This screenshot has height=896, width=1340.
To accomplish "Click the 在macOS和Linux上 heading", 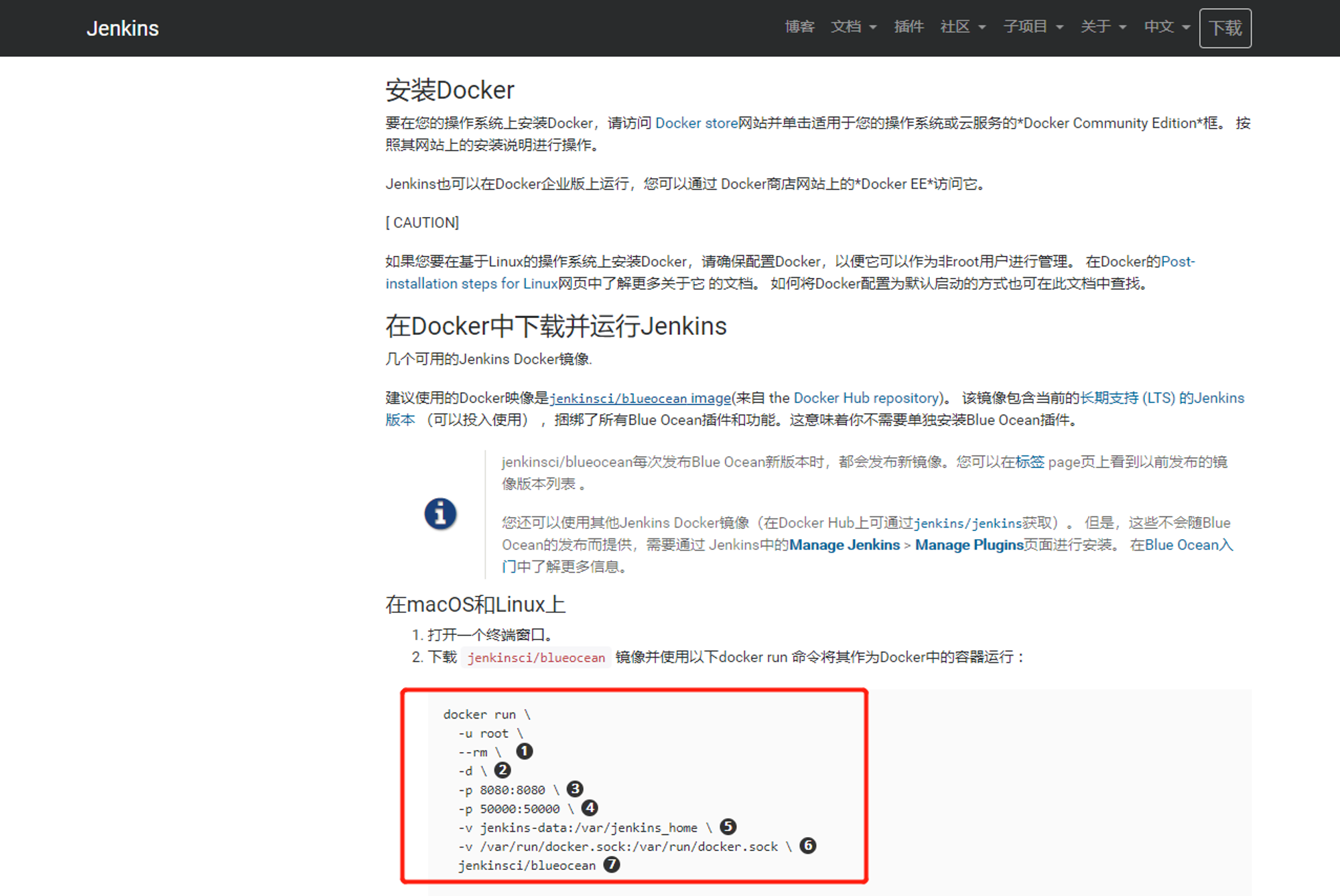I will [476, 605].
